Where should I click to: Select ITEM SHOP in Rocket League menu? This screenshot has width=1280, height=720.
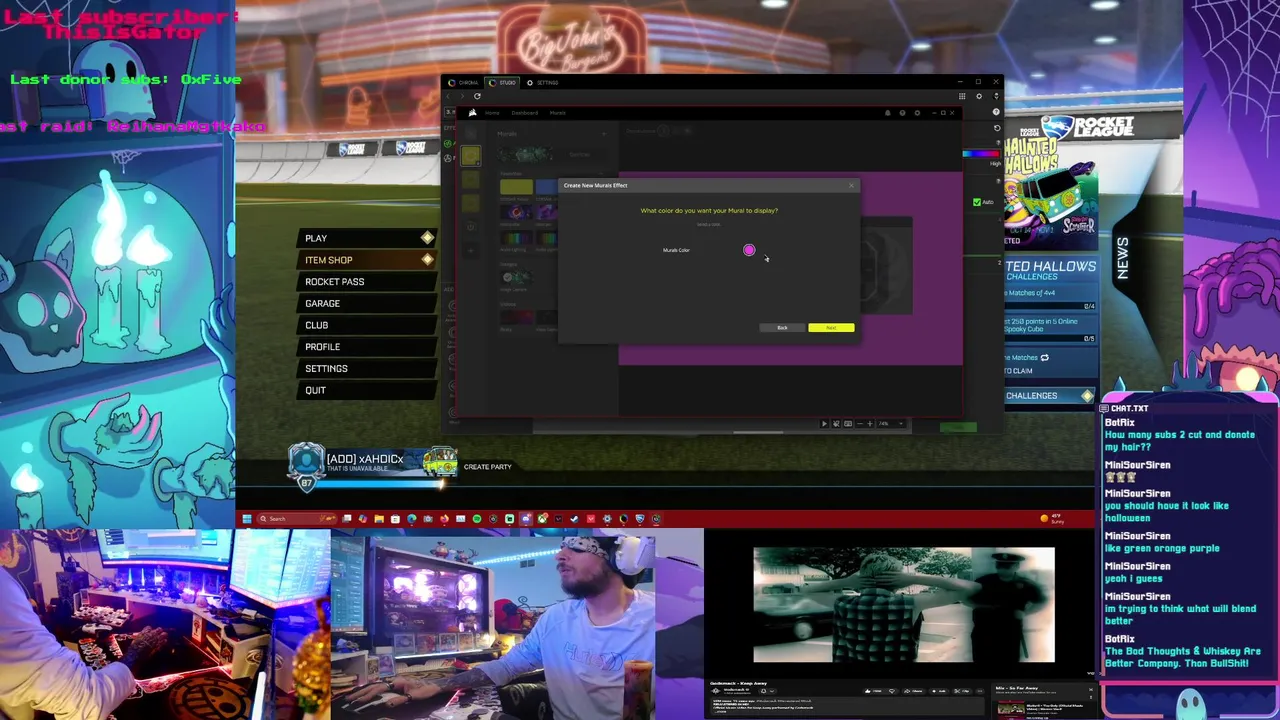[367, 260]
